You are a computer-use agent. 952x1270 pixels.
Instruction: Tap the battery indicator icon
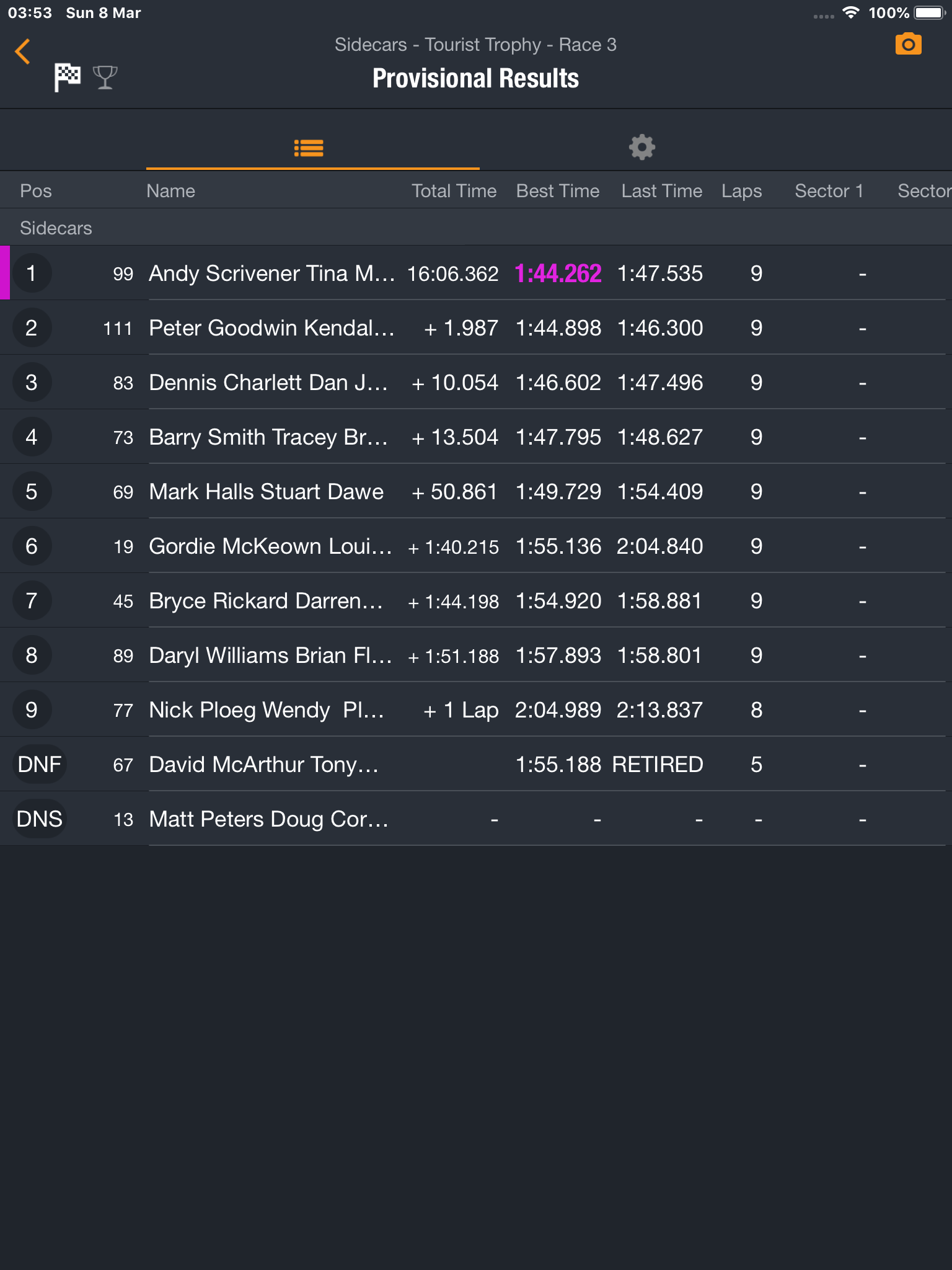click(x=929, y=12)
